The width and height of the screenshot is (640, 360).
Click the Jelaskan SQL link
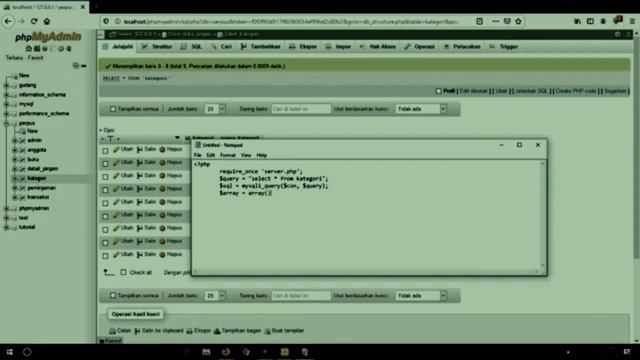click(x=530, y=91)
